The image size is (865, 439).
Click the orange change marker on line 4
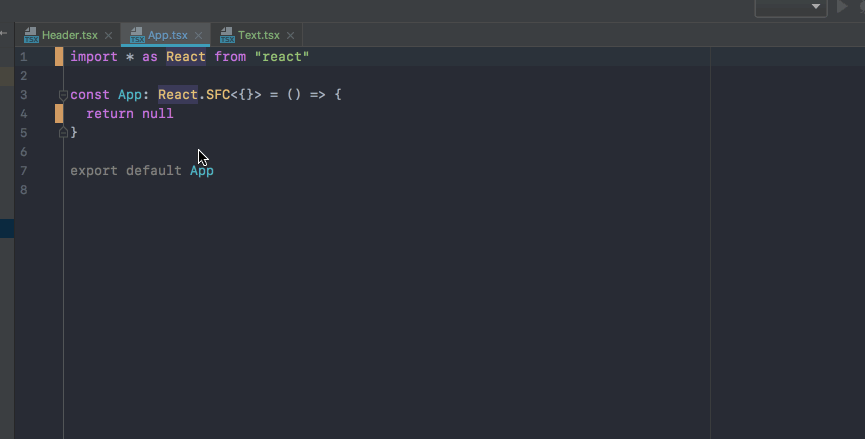59,114
